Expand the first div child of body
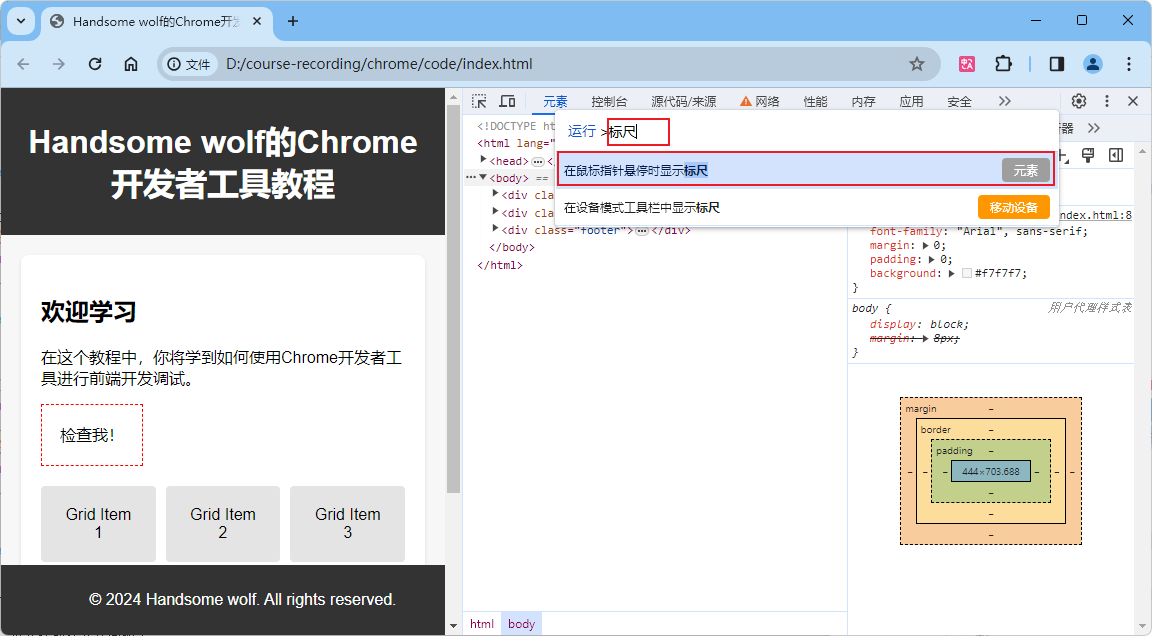 (495, 194)
